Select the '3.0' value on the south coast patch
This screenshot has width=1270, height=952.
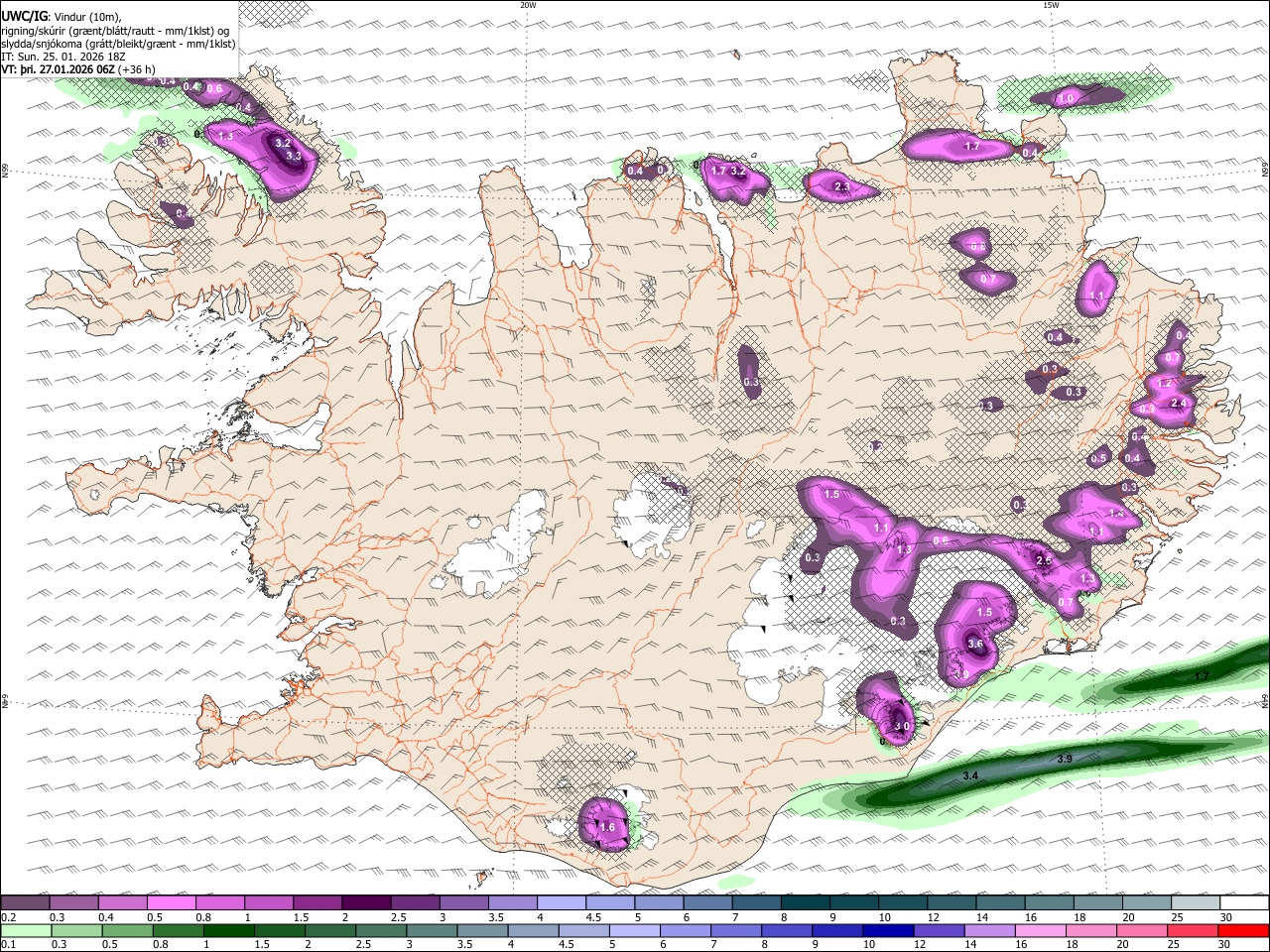coord(901,726)
